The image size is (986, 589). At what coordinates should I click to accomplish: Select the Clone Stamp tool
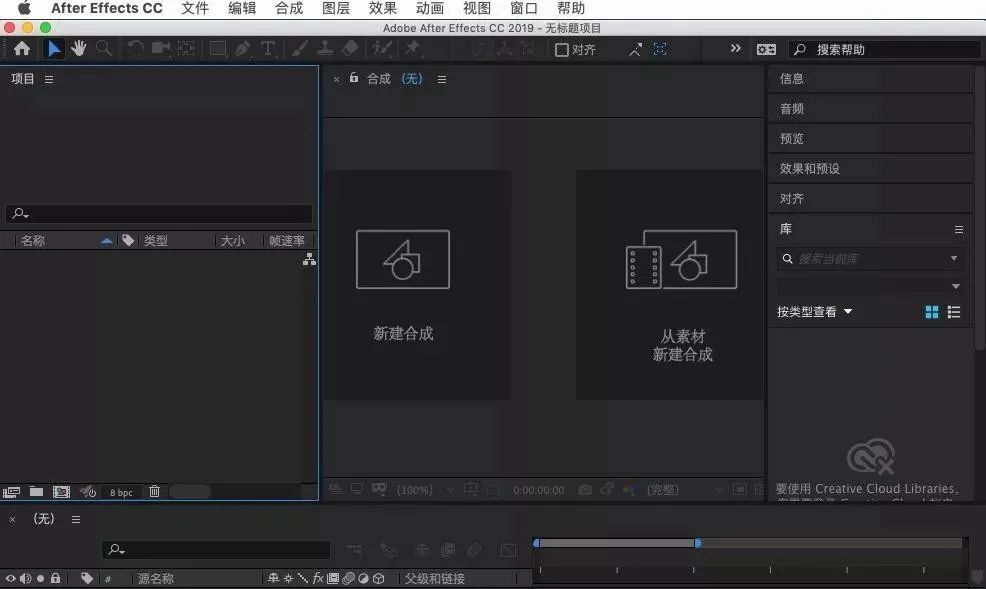coord(324,48)
